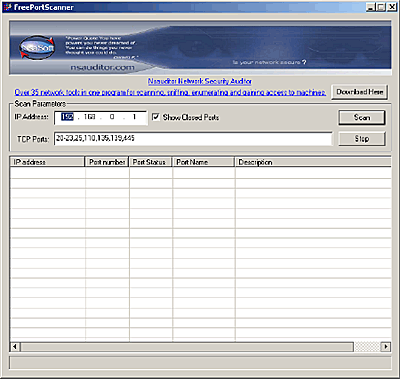Image resolution: width=400 pixels, height=379 pixels.
Task: Click the 'TCP Ports:' label
Action: tap(33, 139)
